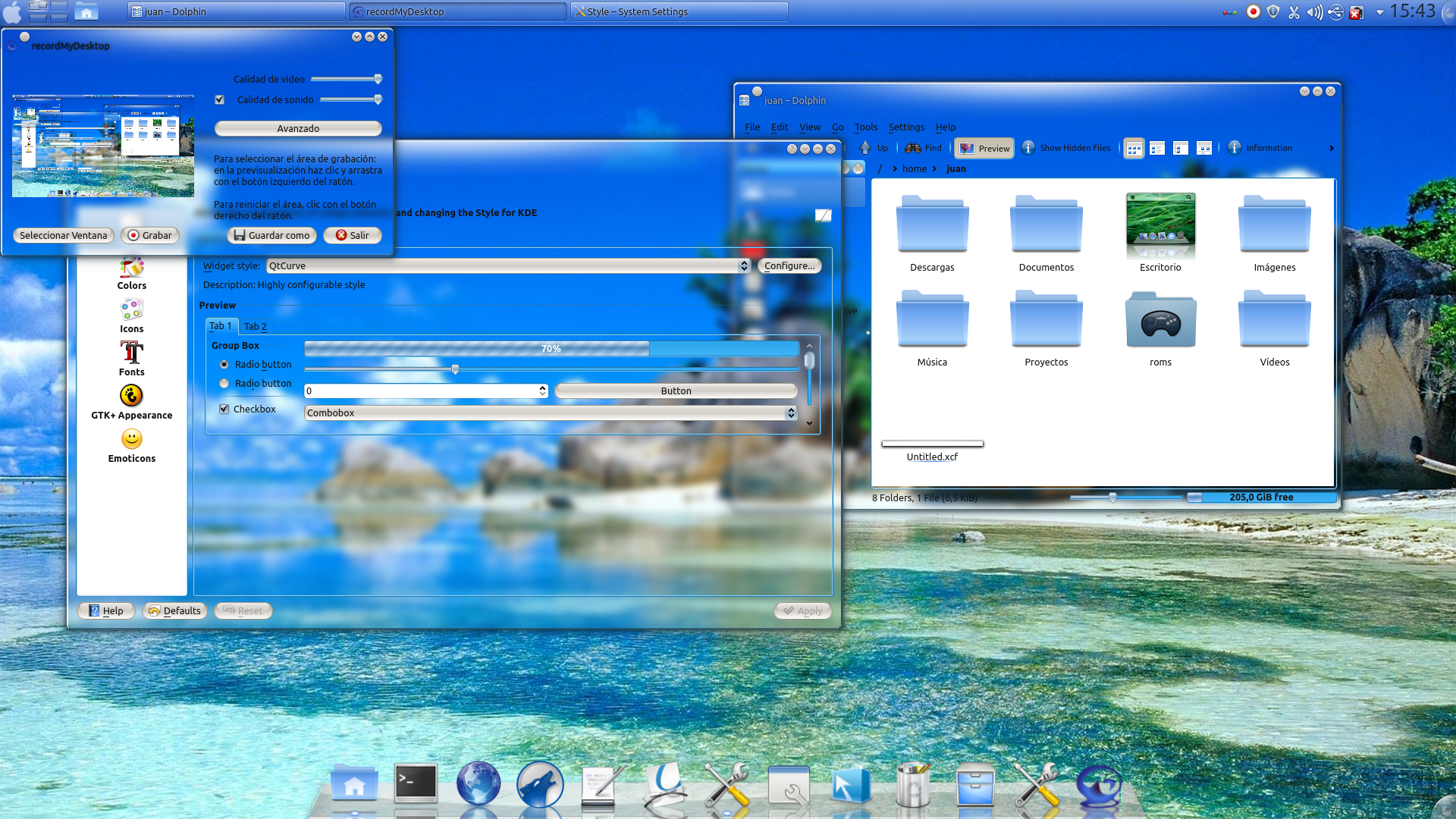Start recording with Grabar button
Screen dimensions: 1456x819
pos(150,235)
